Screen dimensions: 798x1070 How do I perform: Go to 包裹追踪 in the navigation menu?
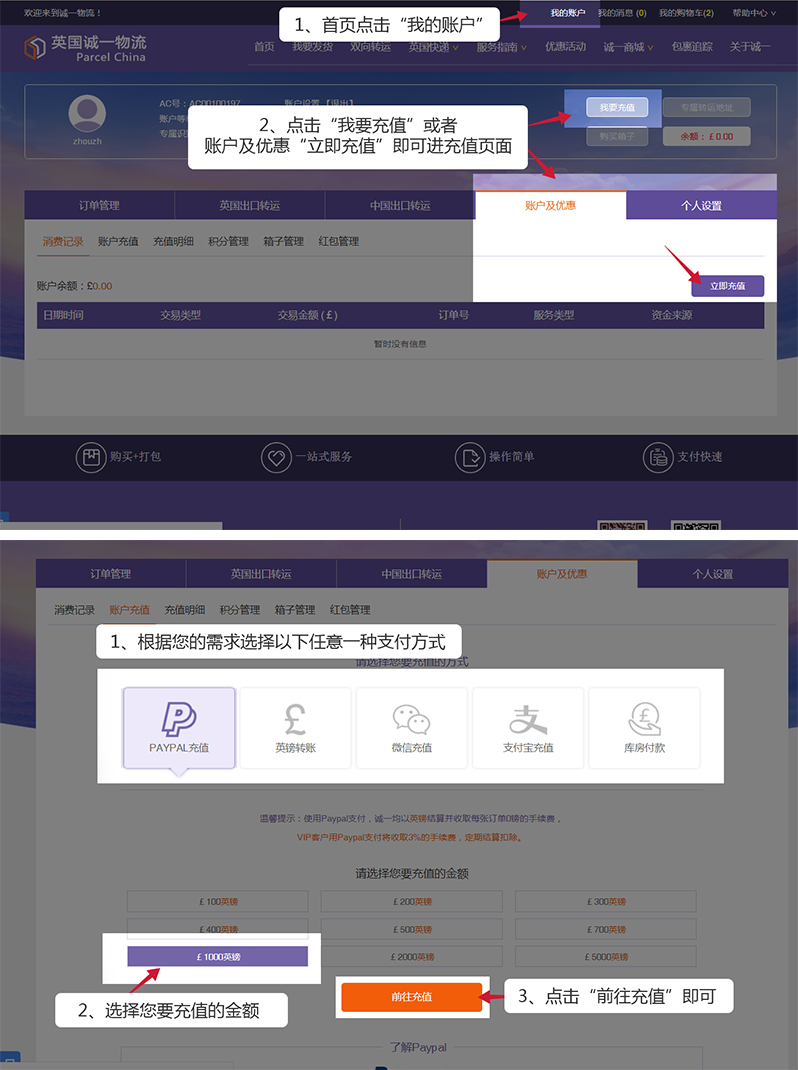coord(692,47)
